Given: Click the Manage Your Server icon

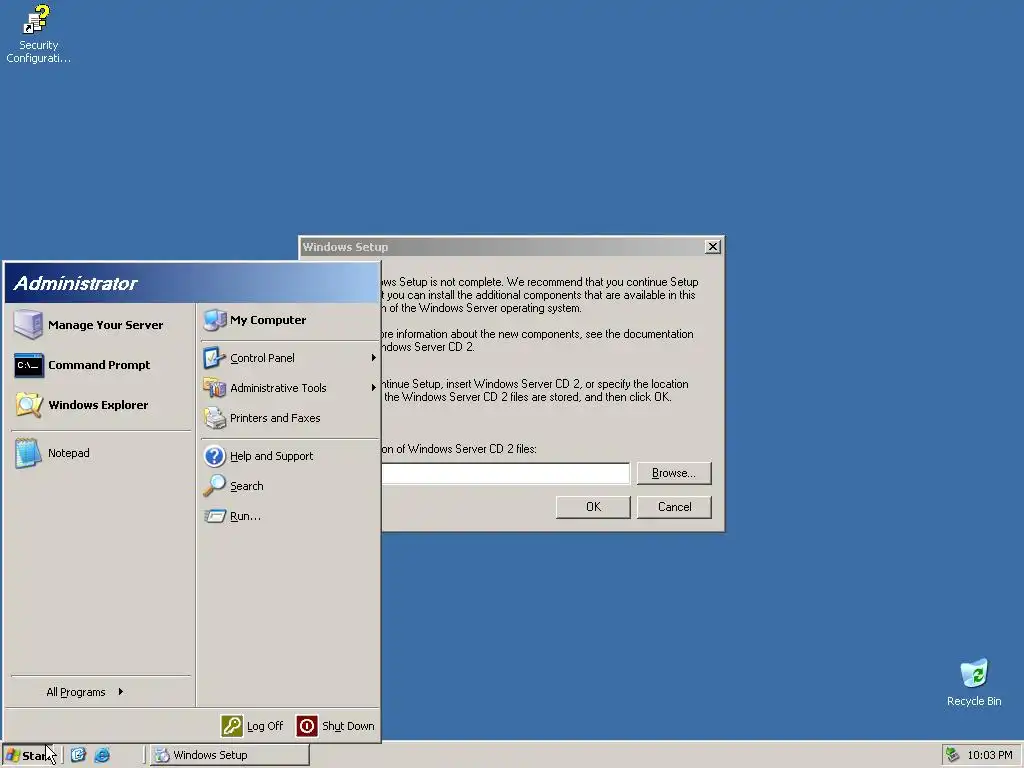Looking at the screenshot, I should coord(28,325).
